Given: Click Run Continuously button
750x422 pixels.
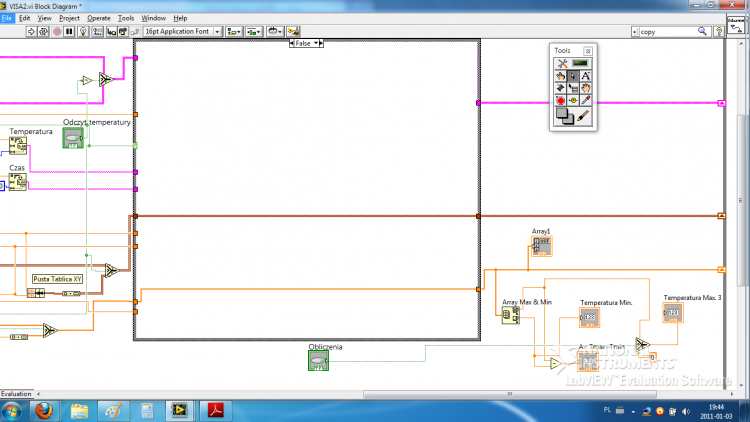Looking at the screenshot, I should click(44, 32).
